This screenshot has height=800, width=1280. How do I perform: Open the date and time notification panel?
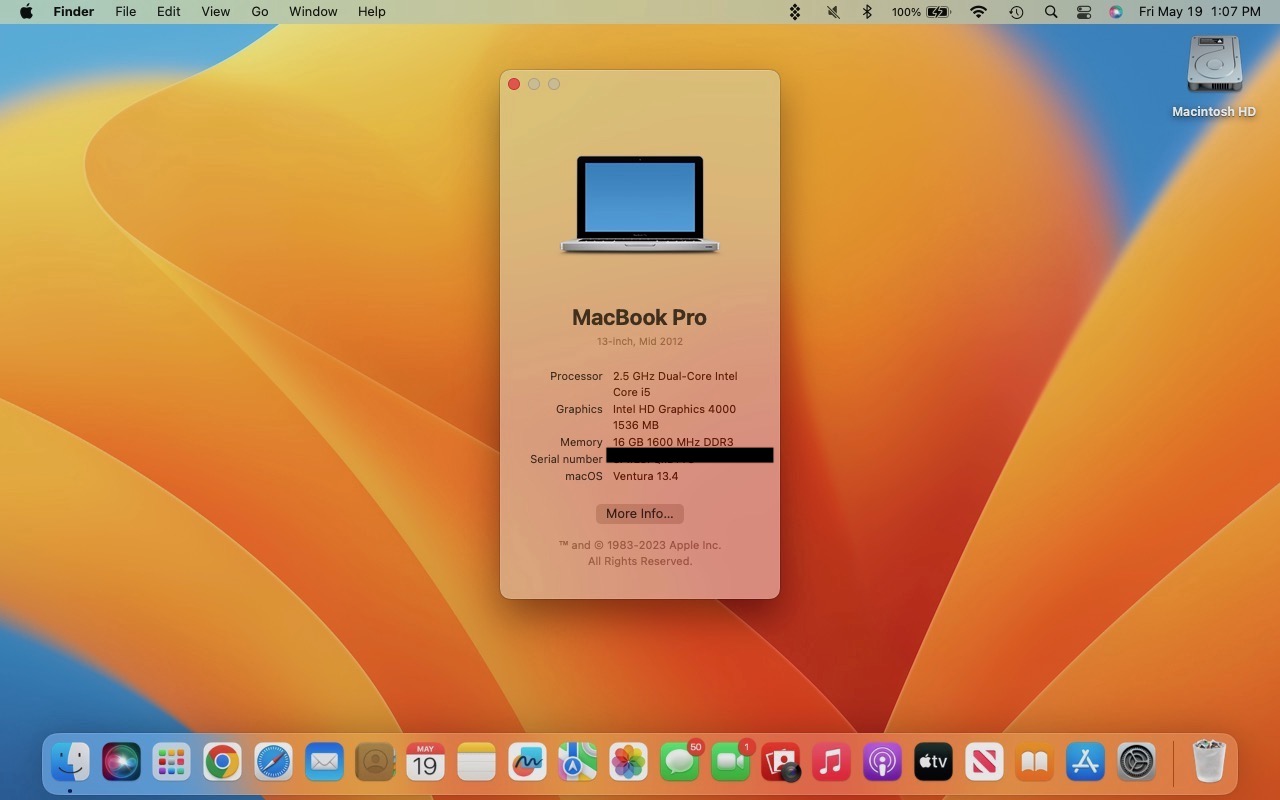pyautogui.click(x=1199, y=12)
